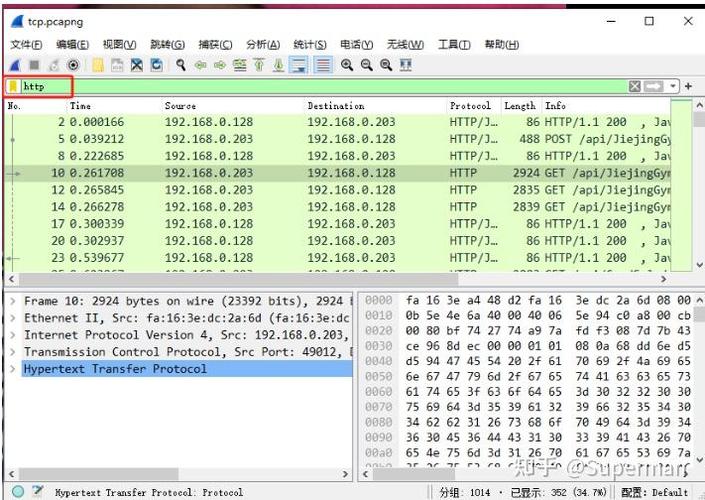This screenshot has width=705, height=500.
Task: Sort packets by Source column
Action: pyautogui.click(x=233, y=106)
